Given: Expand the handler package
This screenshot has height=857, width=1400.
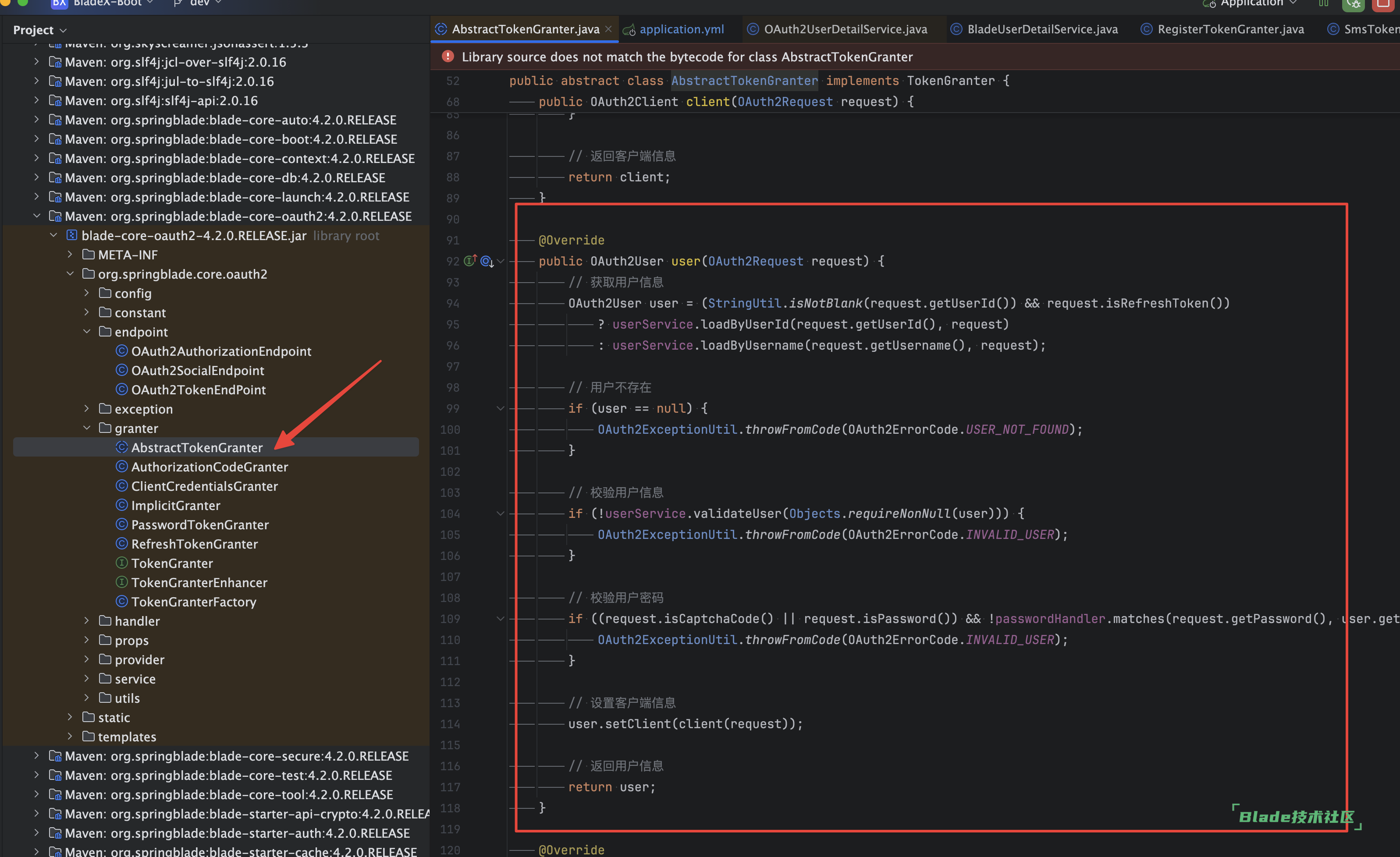Looking at the screenshot, I should click(86, 621).
